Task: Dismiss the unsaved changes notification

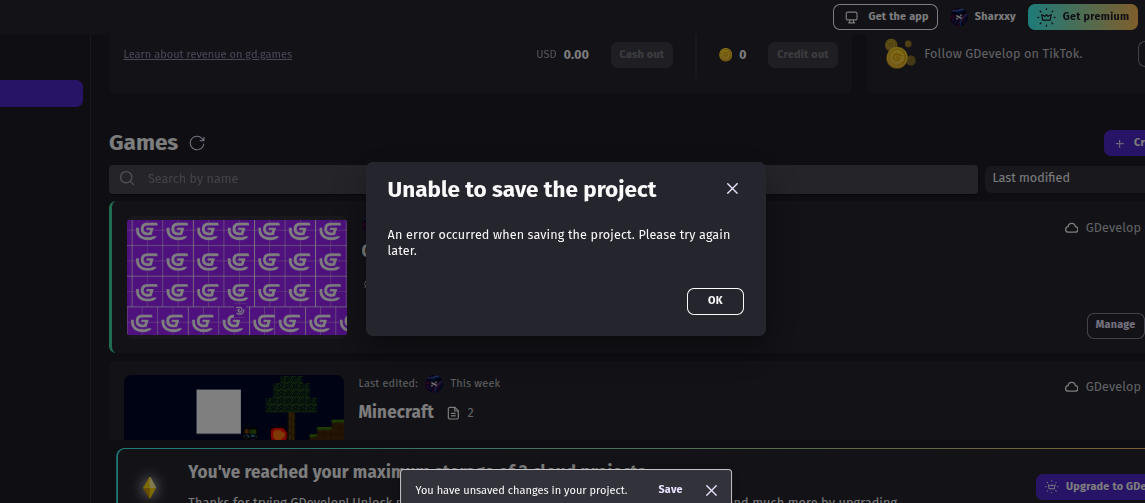Action: [x=711, y=490]
